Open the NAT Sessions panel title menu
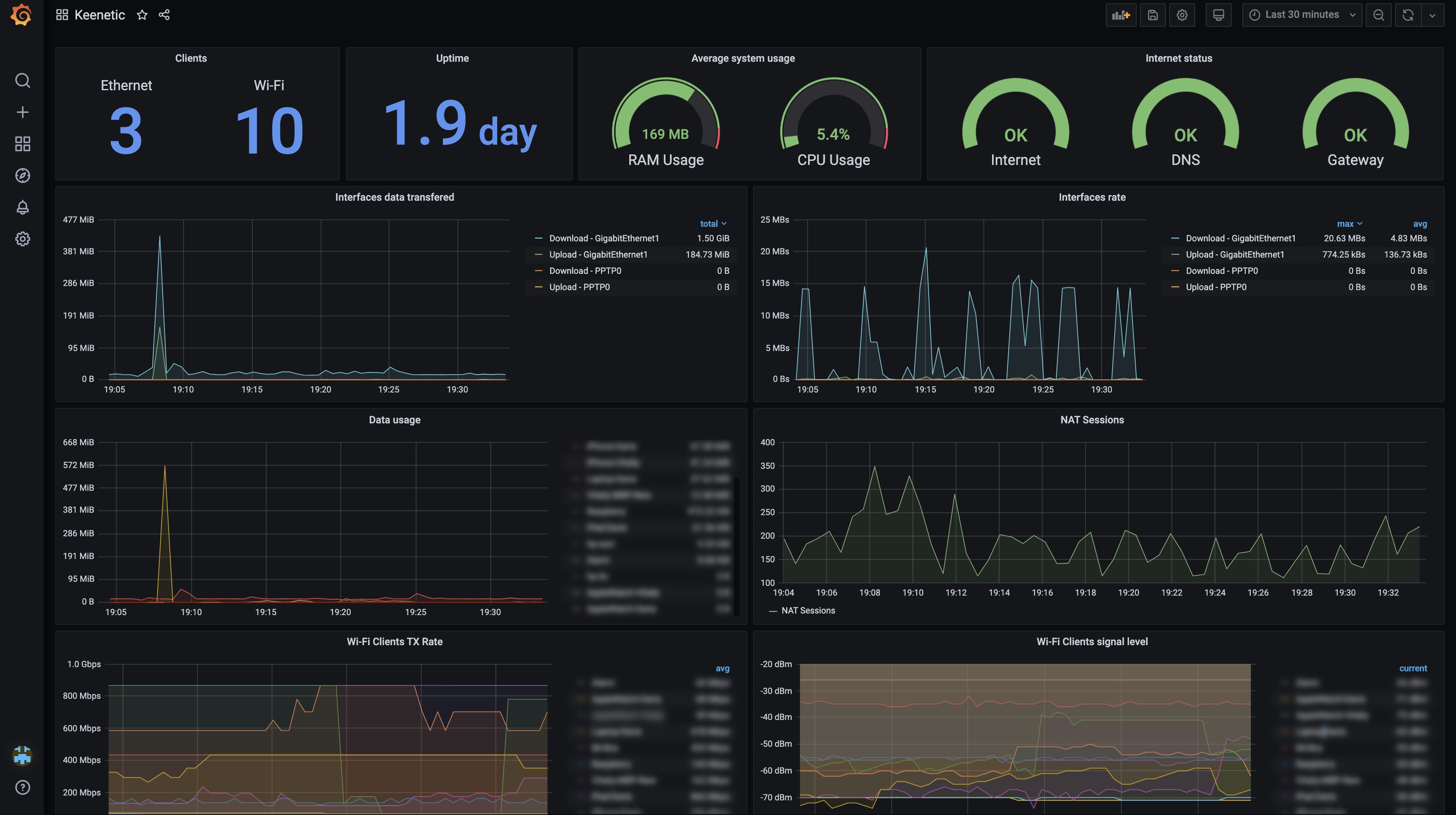Screen dimensions: 1456x815 1092,420
